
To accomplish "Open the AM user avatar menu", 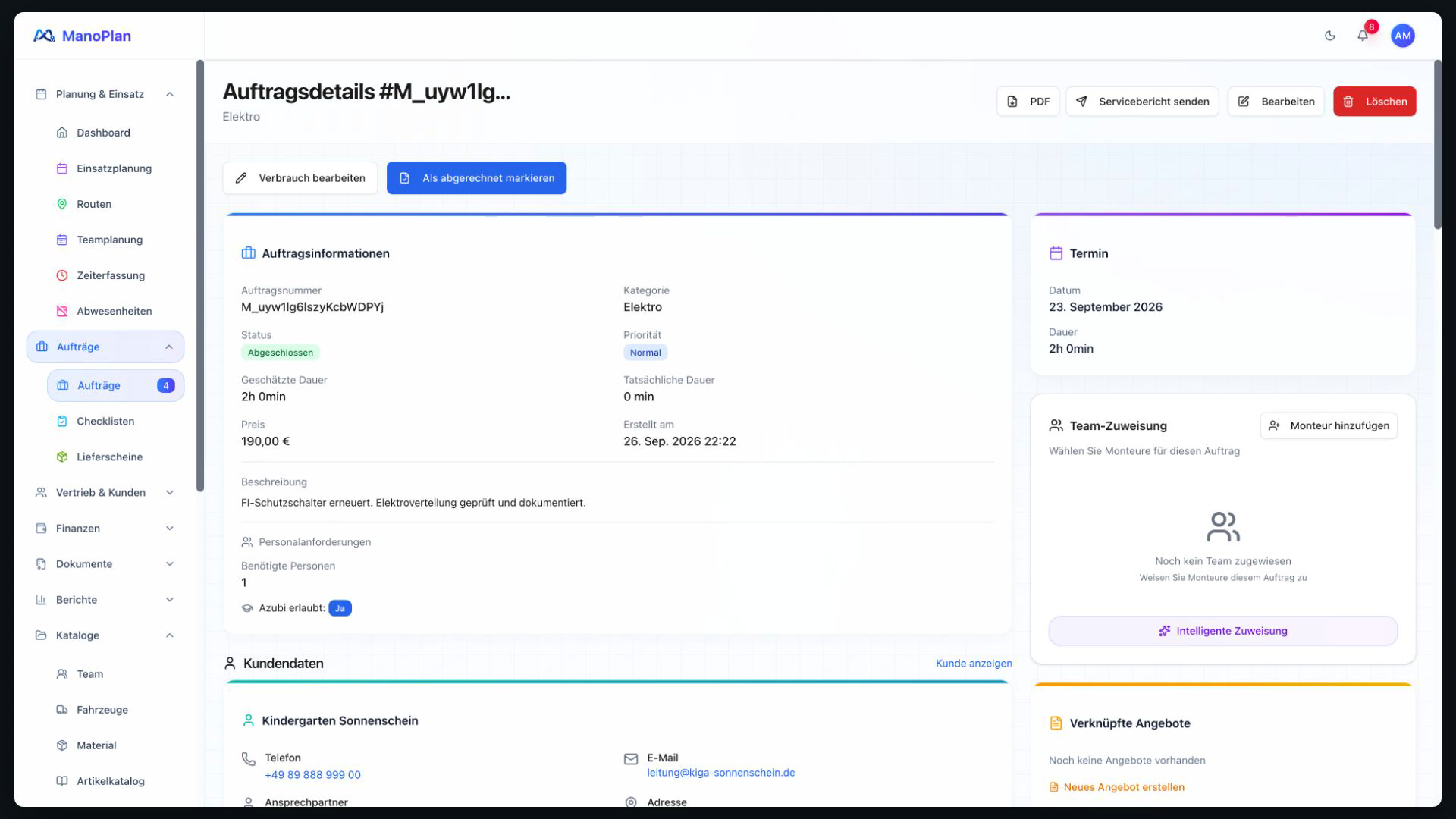I will (x=1402, y=36).
